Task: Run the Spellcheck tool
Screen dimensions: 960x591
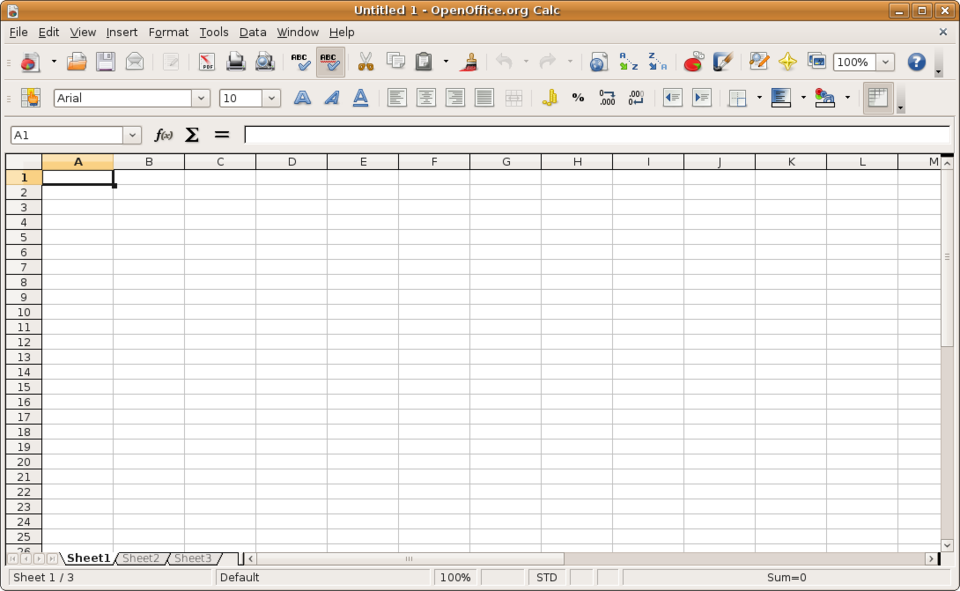Action: pyautogui.click(x=302, y=61)
